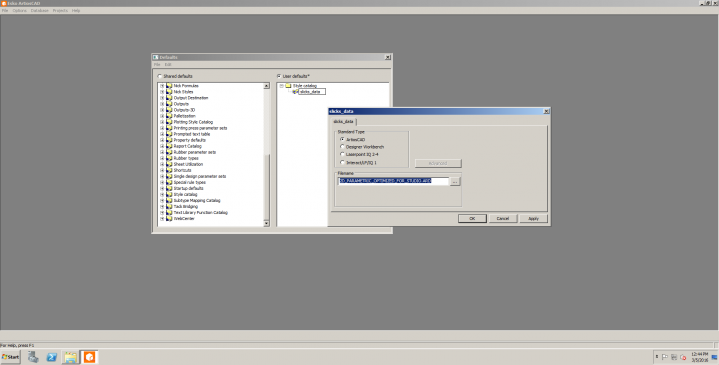Open Windows Explorer from the taskbar
Image resolution: width=719 pixels, height=365 pixels.
tap(71, 357)
